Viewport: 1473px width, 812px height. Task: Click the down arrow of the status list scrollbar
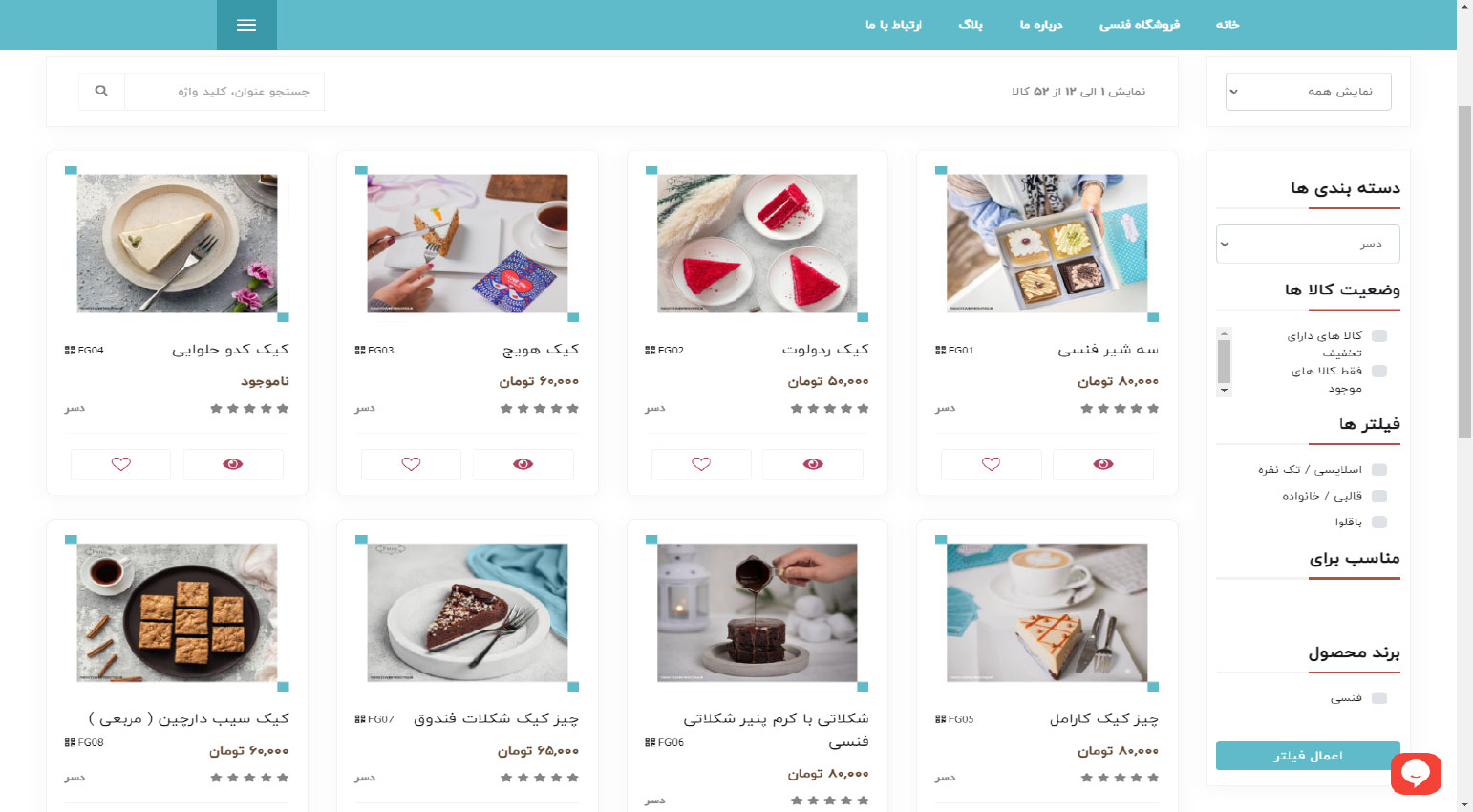click(x=1224, y=391)
